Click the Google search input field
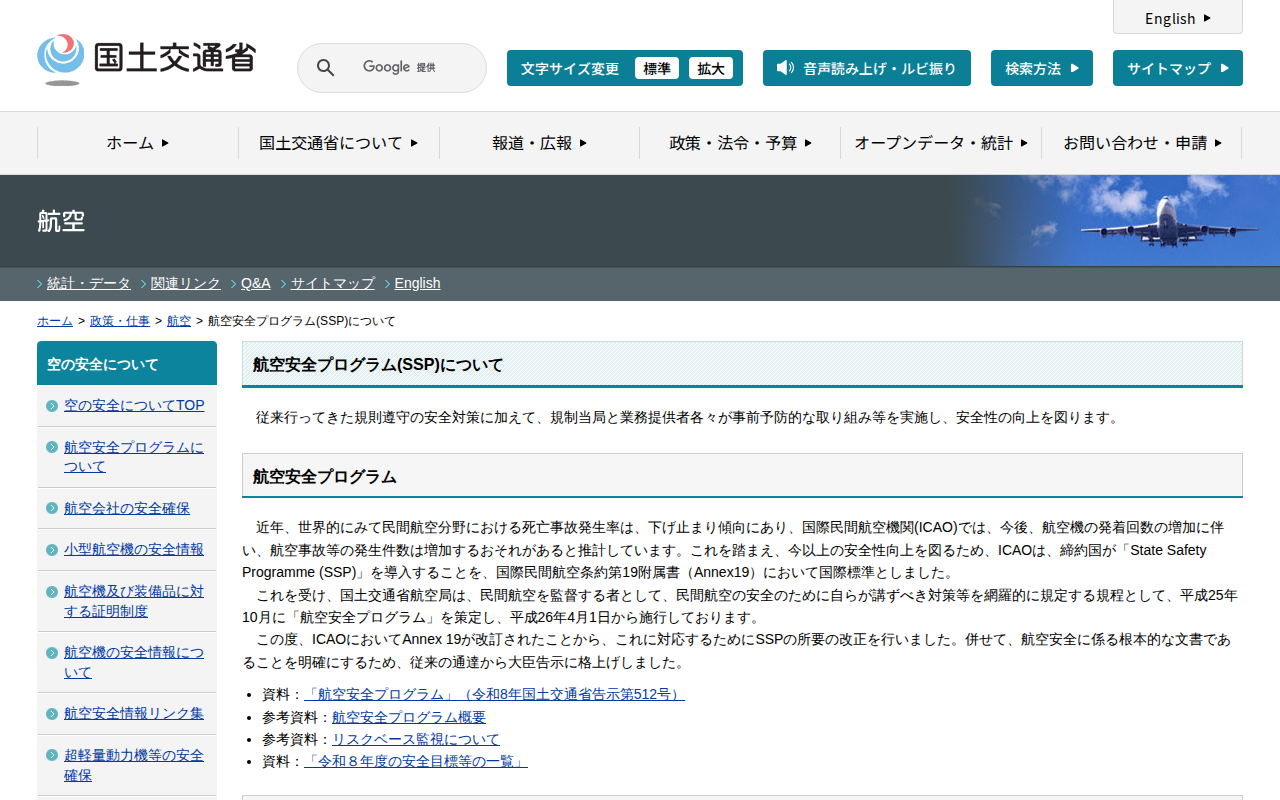 pyautogui.click(x=400, y=68)
